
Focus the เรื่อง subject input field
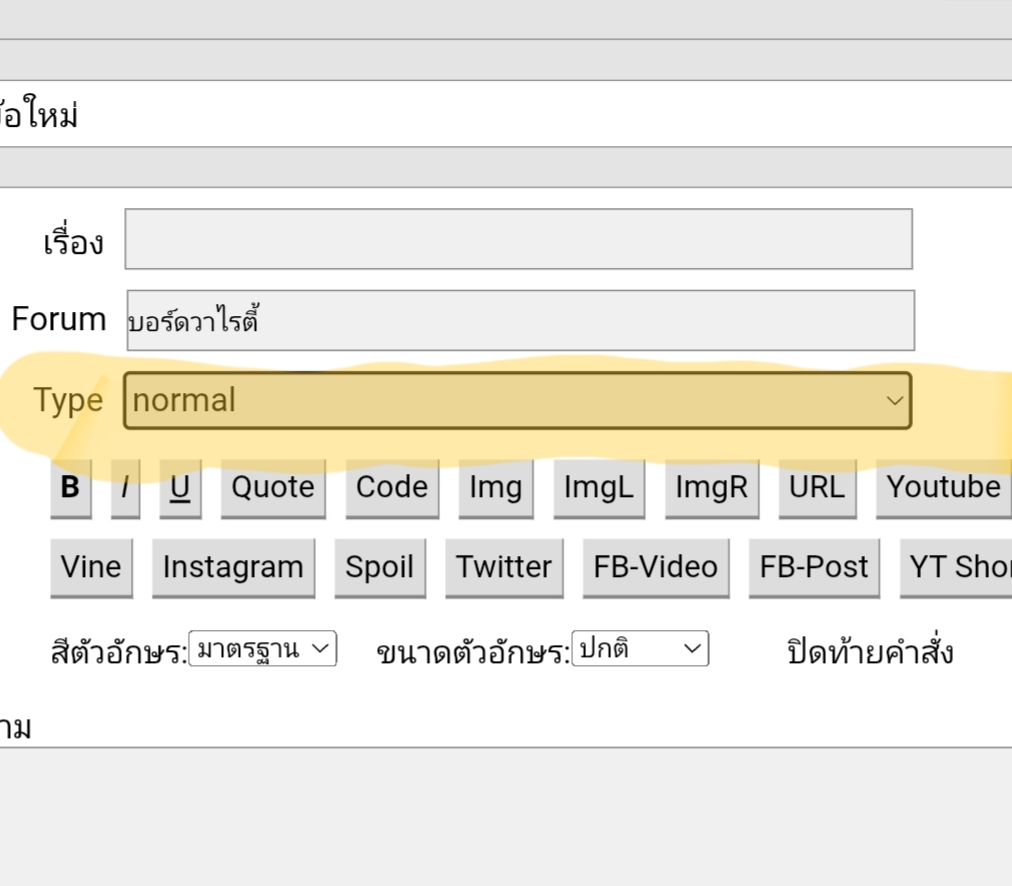[518, 239]
